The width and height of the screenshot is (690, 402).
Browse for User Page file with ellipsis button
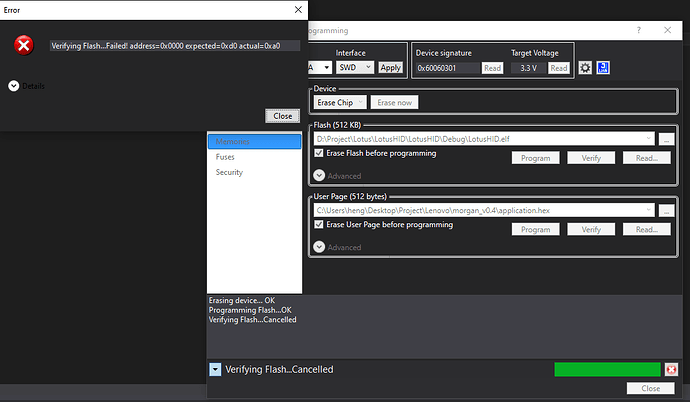[x=666, y=210]
